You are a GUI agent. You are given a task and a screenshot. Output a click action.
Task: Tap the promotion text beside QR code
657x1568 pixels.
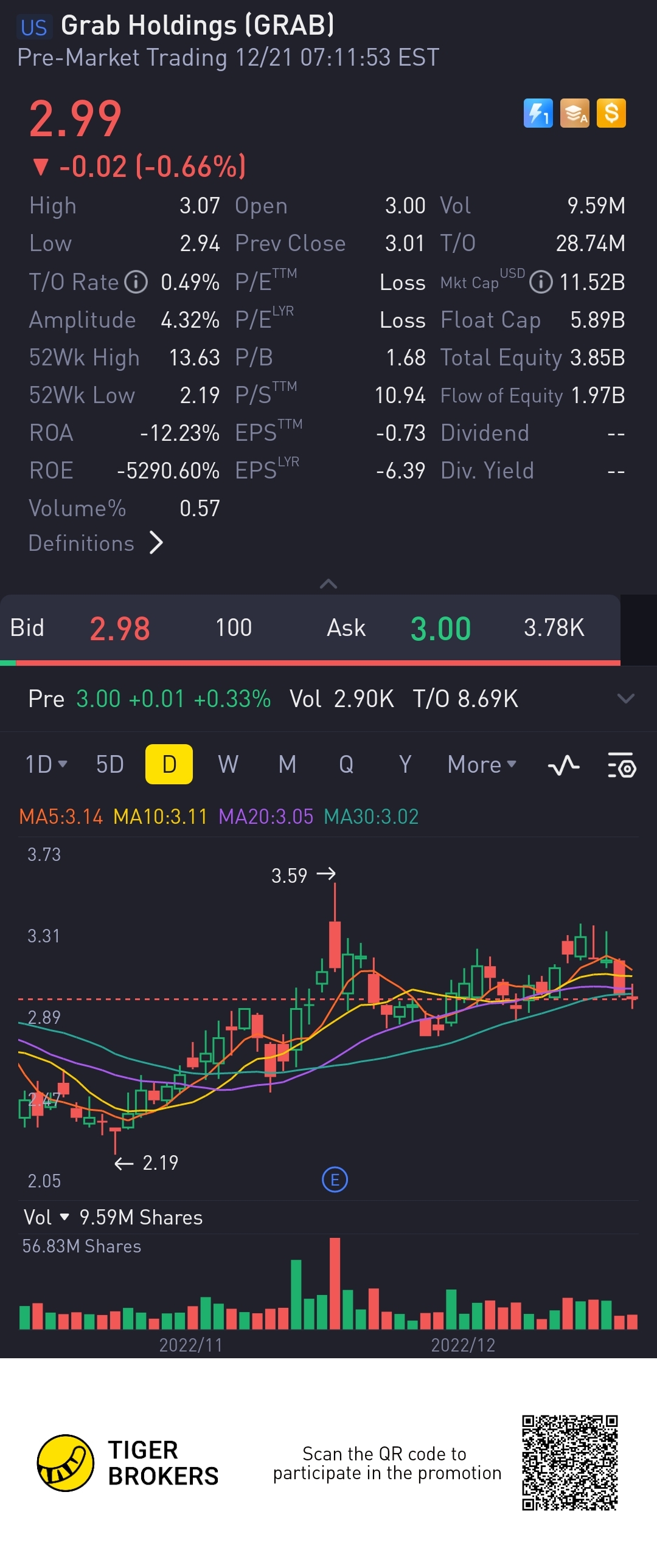pos(387,1463)
